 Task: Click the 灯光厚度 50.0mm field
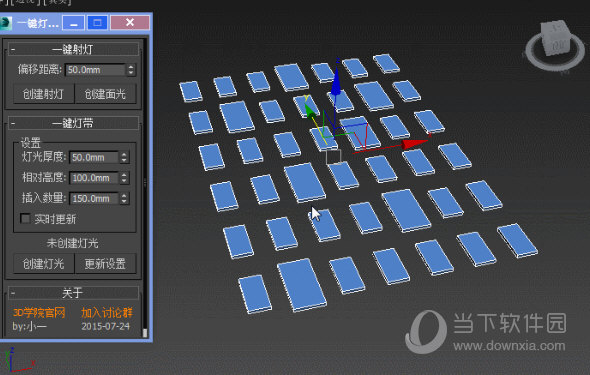pyautogui.click(x=94, y=157)
